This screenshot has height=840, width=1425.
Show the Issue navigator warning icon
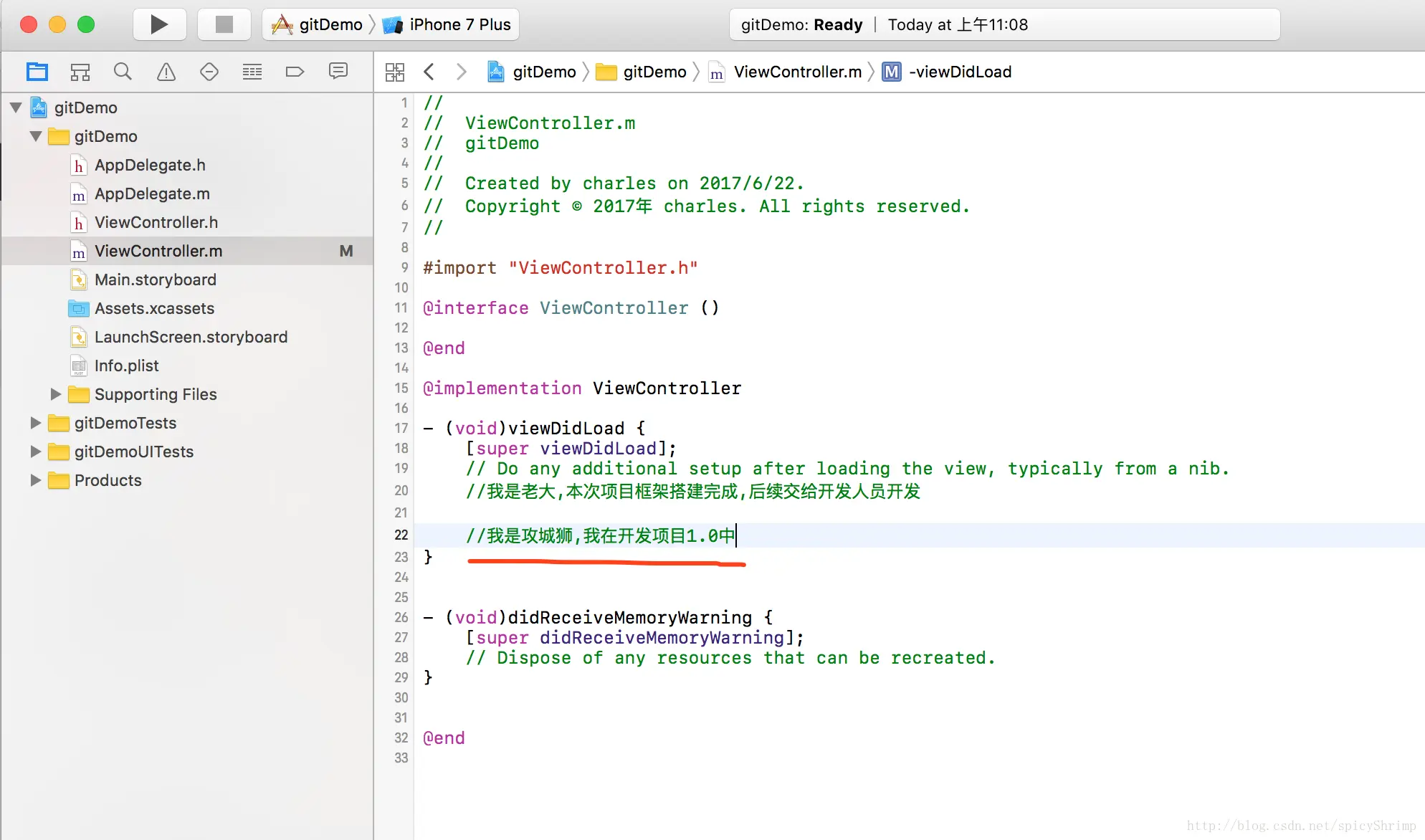166,72
